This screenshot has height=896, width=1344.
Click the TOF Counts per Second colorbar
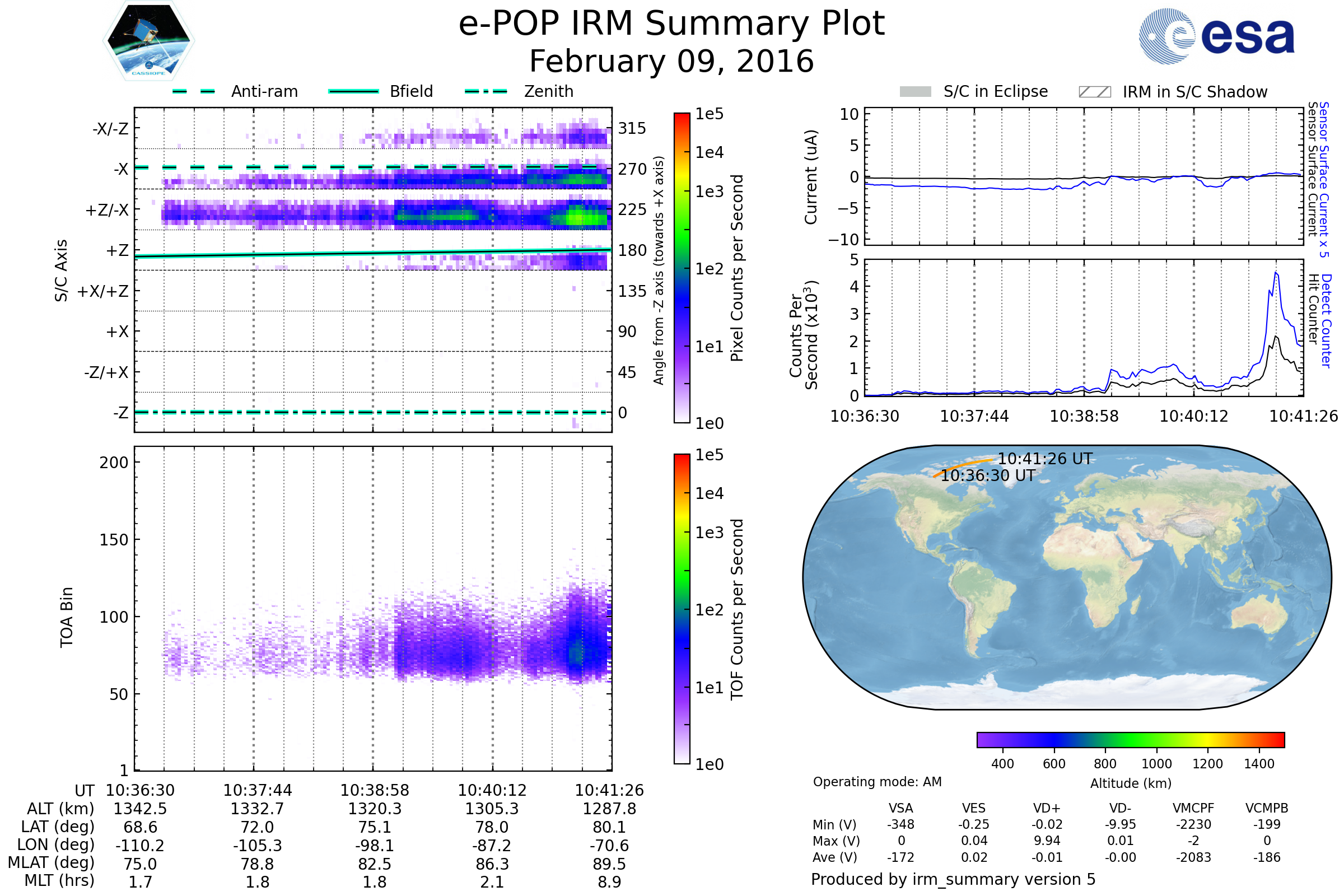682,609
